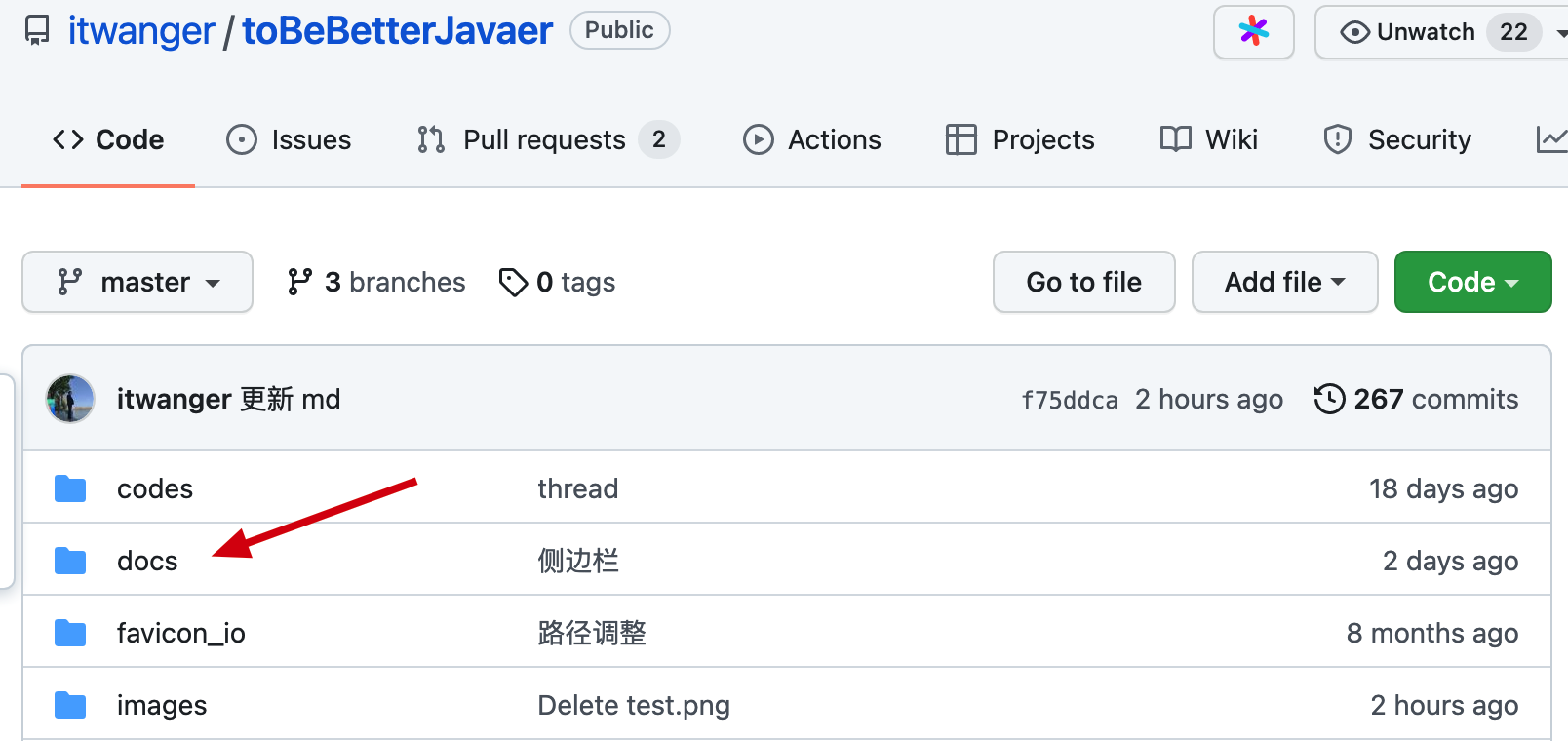Switch to the Issues tab
This screenshot has height=741, width=1568.
[289, 139]
